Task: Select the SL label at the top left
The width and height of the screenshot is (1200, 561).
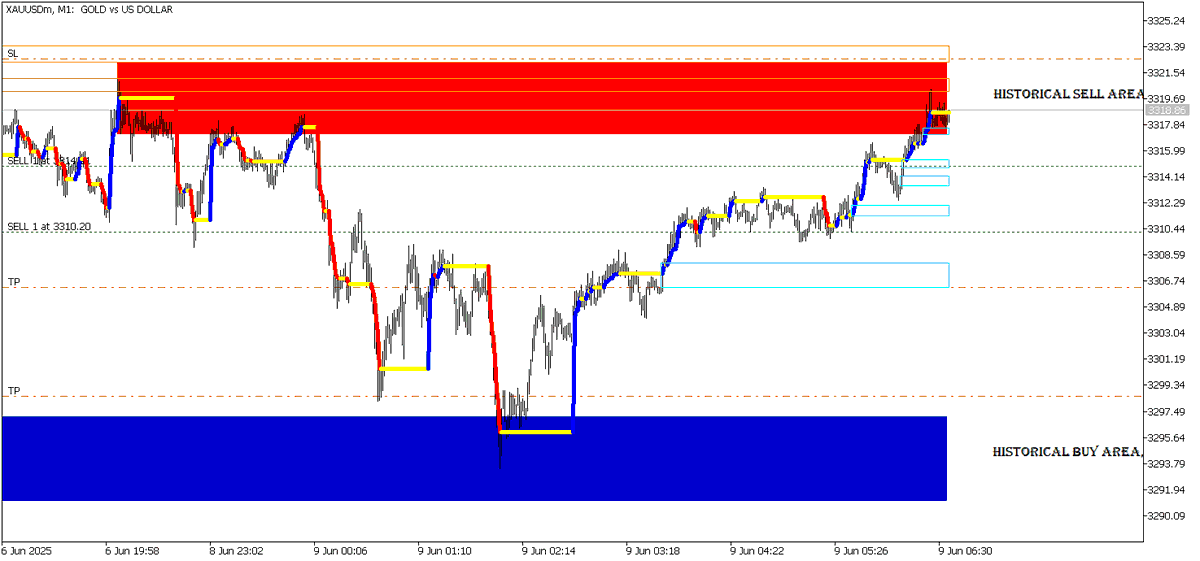Action: (x=12, y=52)
